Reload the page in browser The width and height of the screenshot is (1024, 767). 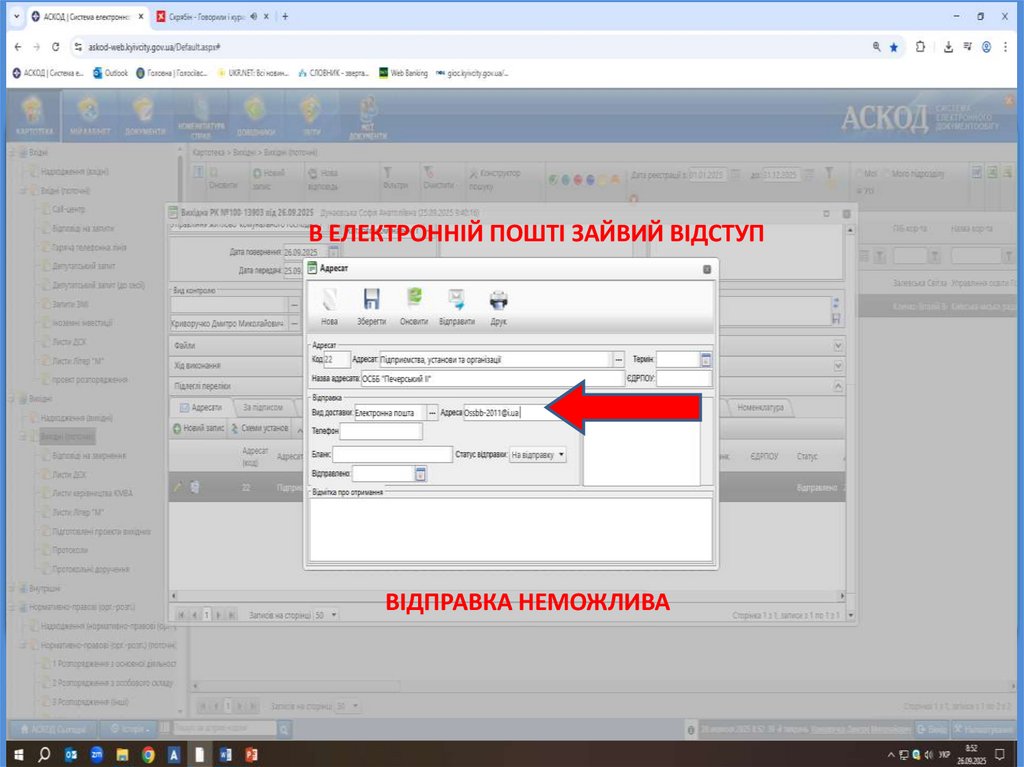[56, 47]
